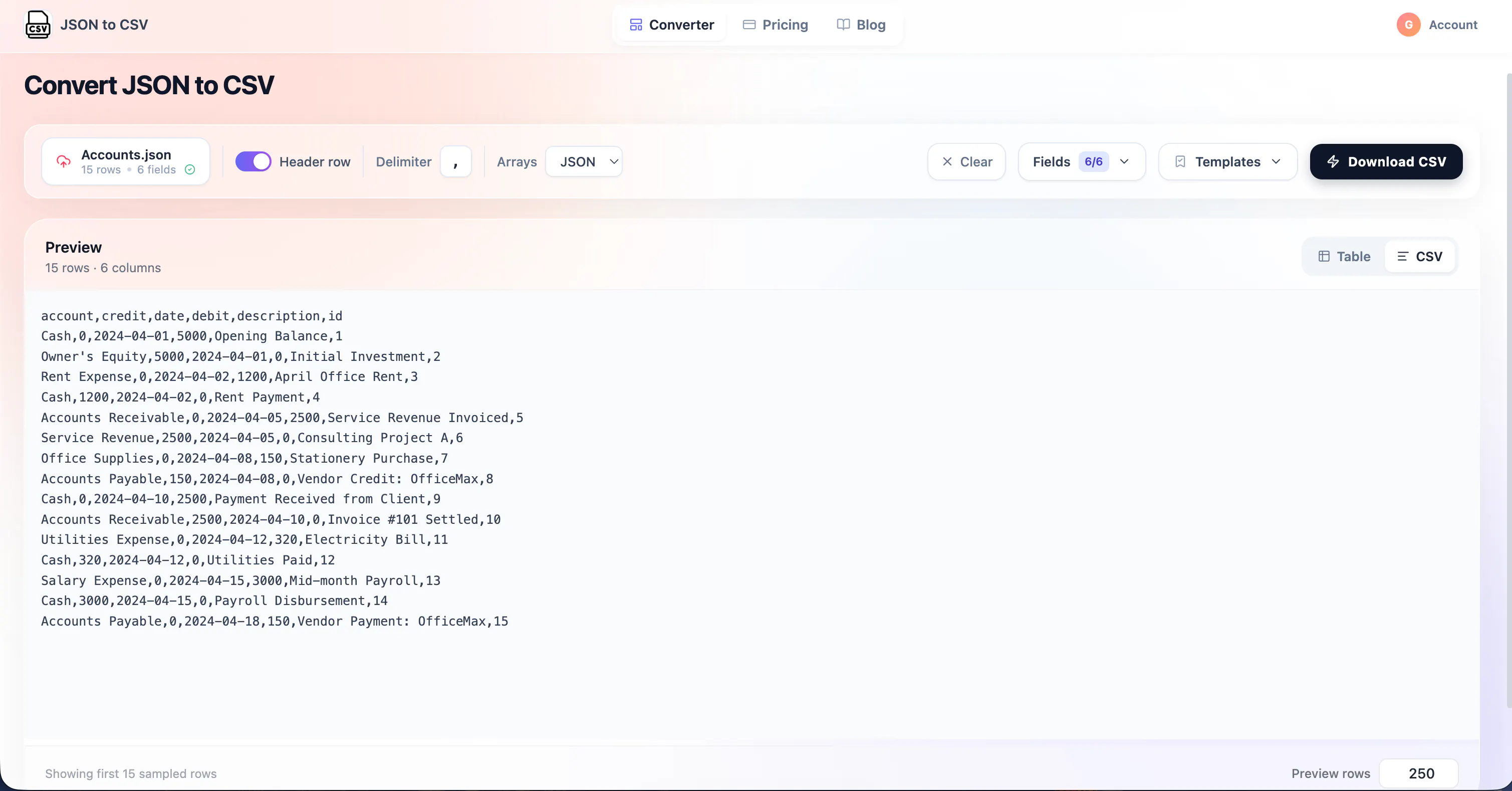The height and width of the screenshot is (791, 1512).
Task: Switch preview to CSV view
Action: pyautogui.click(x=1419, y=256)
